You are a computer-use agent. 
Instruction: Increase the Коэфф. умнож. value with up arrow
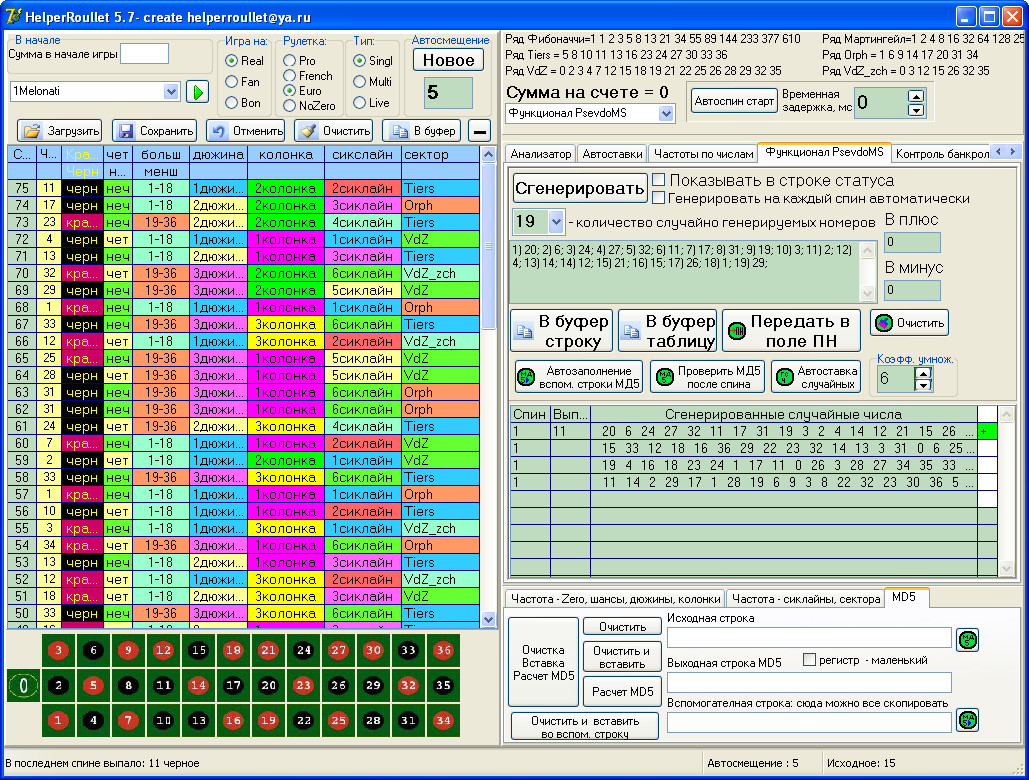tap(923, 373)
